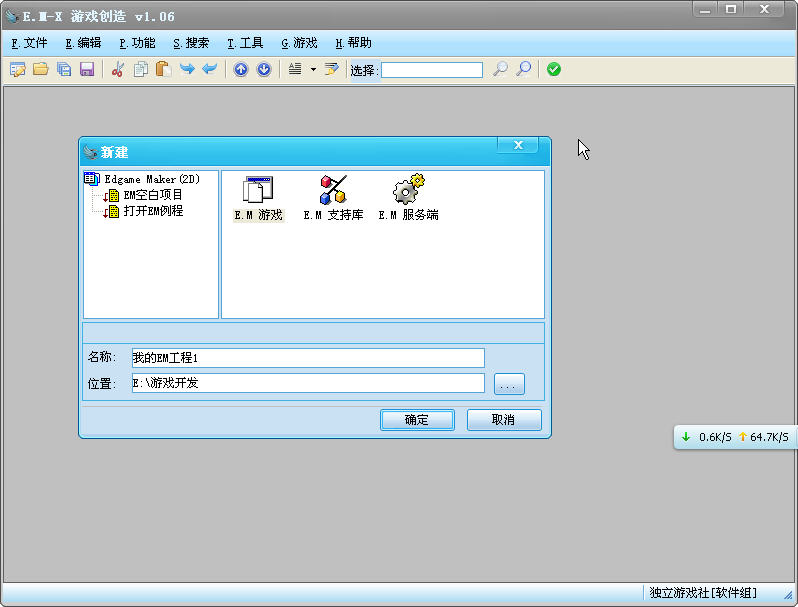Viewport: 798px width, 607px height.
Task: Open dropdown arrow next to text lines icon
Action: (313, 69)
